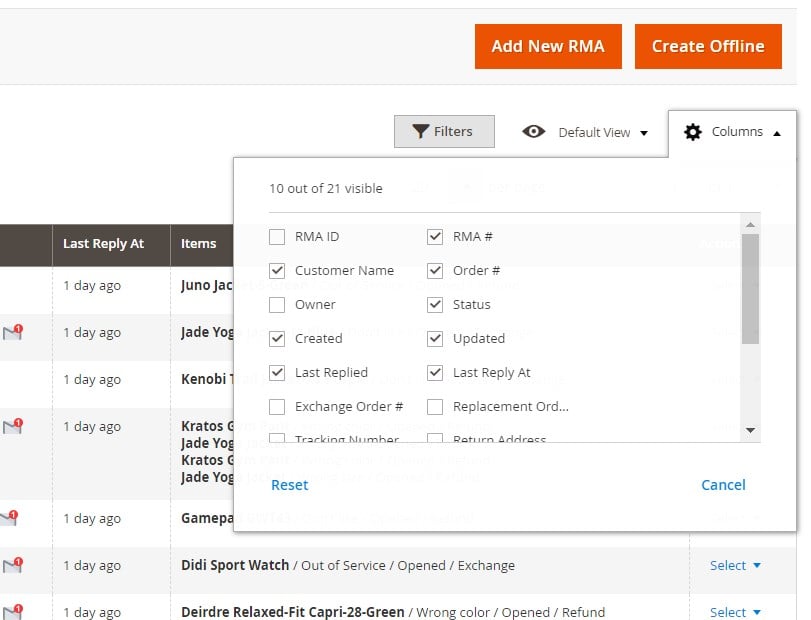
Task: Click "Out of Service / Opened / Exchange" text
Action: [x=408, y=566]
